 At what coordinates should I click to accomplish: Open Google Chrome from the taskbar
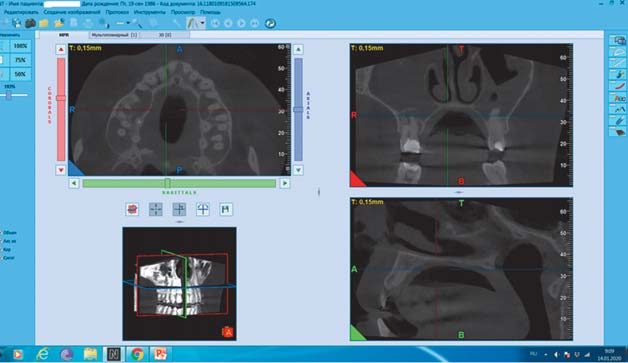click(x=137, y=354)
